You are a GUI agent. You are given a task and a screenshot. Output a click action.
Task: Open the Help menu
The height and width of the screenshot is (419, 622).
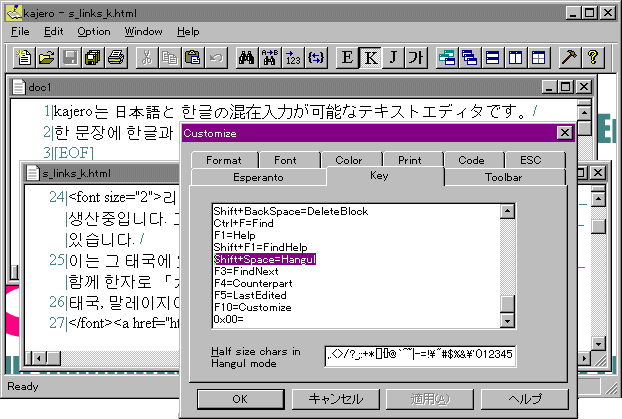click(188, 31)
